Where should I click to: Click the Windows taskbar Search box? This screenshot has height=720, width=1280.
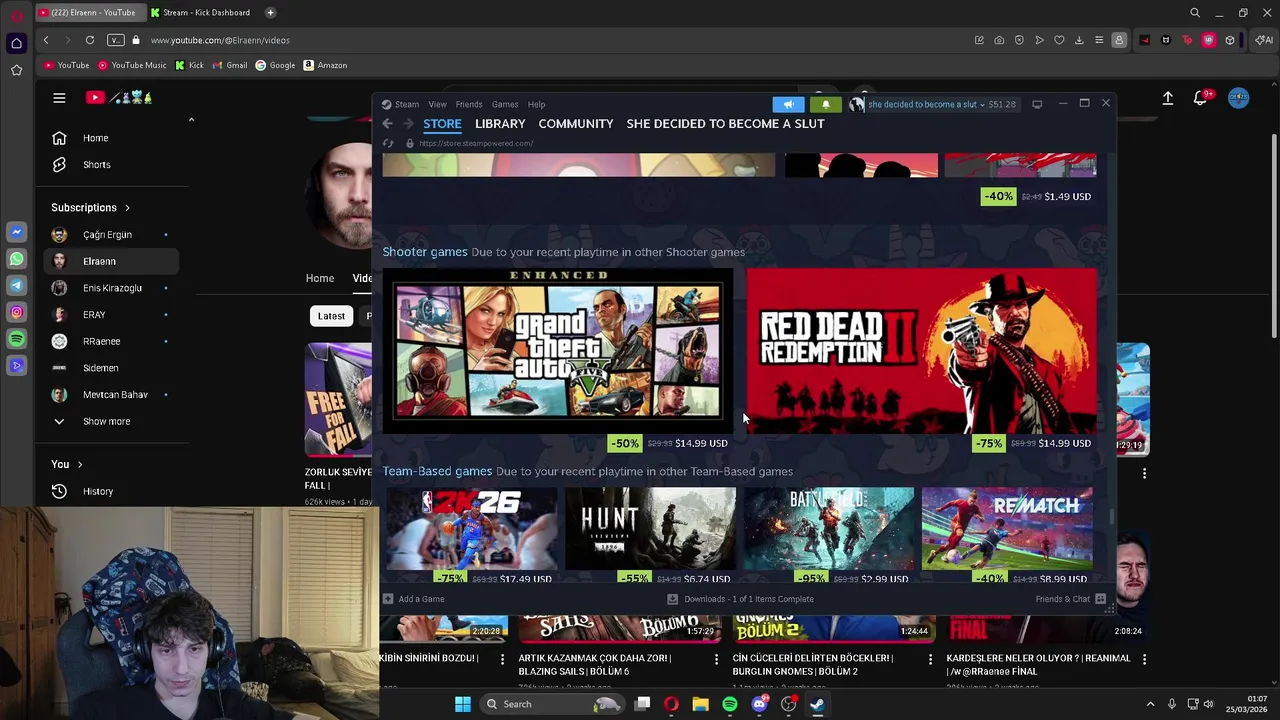554,704
